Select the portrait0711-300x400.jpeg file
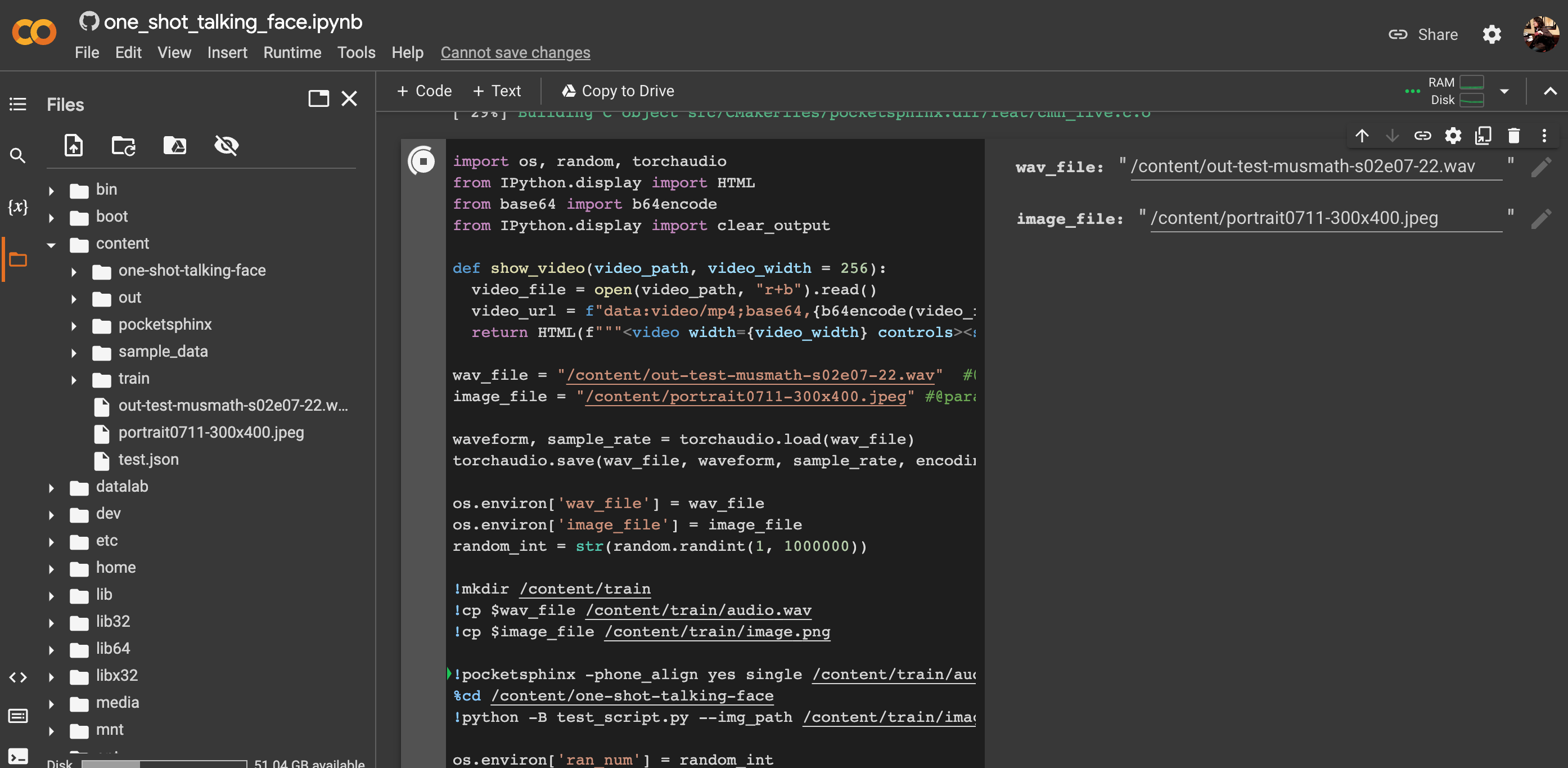This screenshot has height=768, width=1568. [x=210, y=433]
